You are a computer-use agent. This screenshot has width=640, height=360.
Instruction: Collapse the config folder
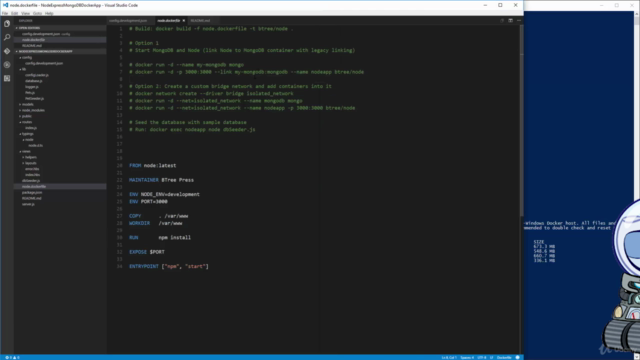point(27,58)
